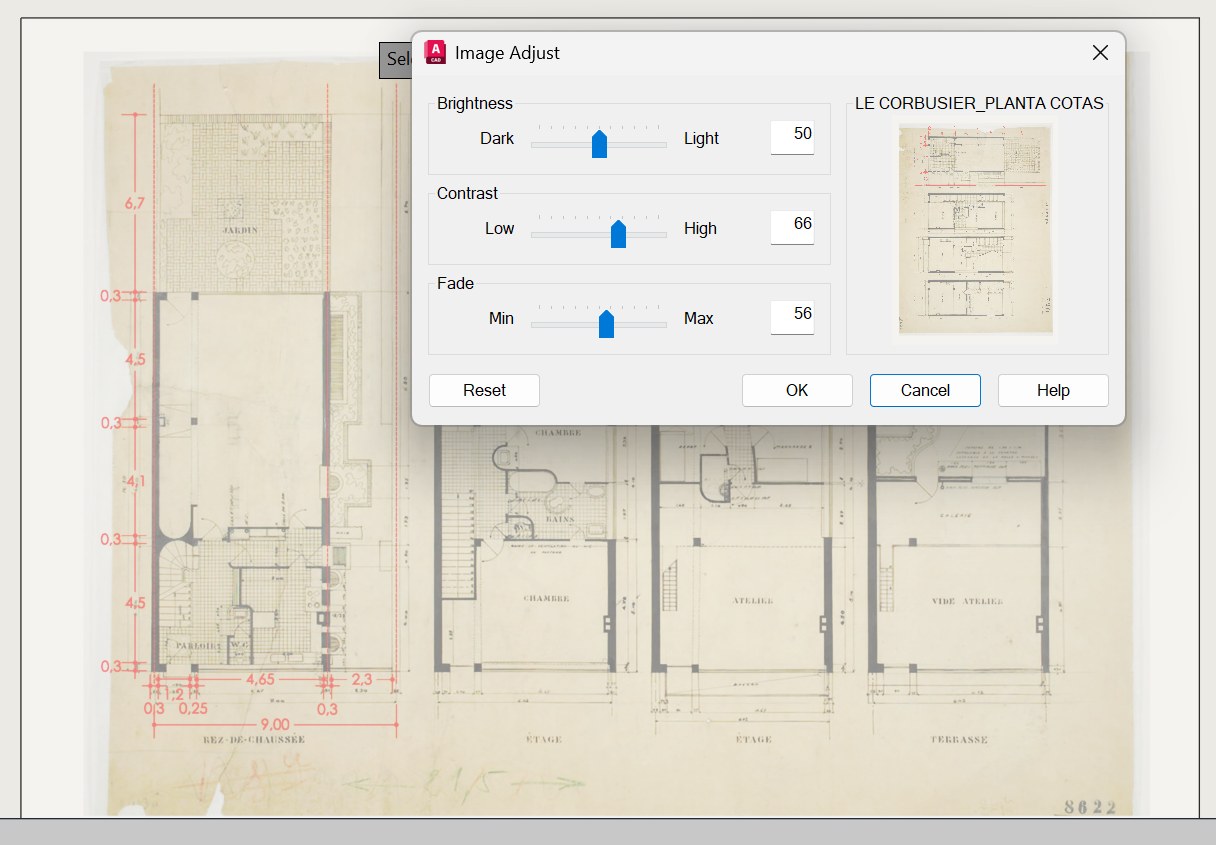Close the Image Adjust dialog
The image size is (1216, 845).
click(x=1100, y=53)
